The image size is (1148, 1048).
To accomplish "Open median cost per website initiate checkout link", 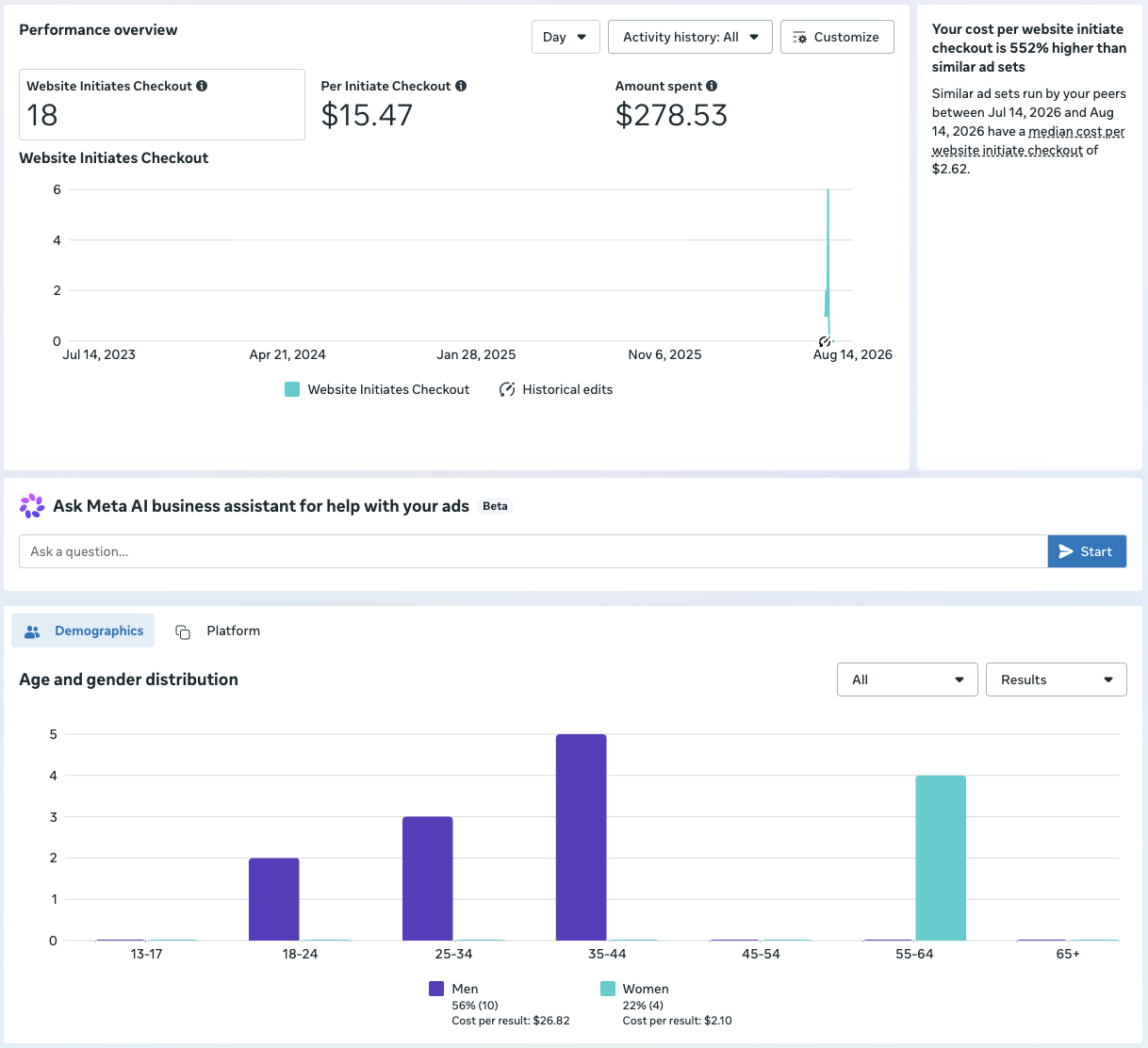I will [x=1028, y=140].
